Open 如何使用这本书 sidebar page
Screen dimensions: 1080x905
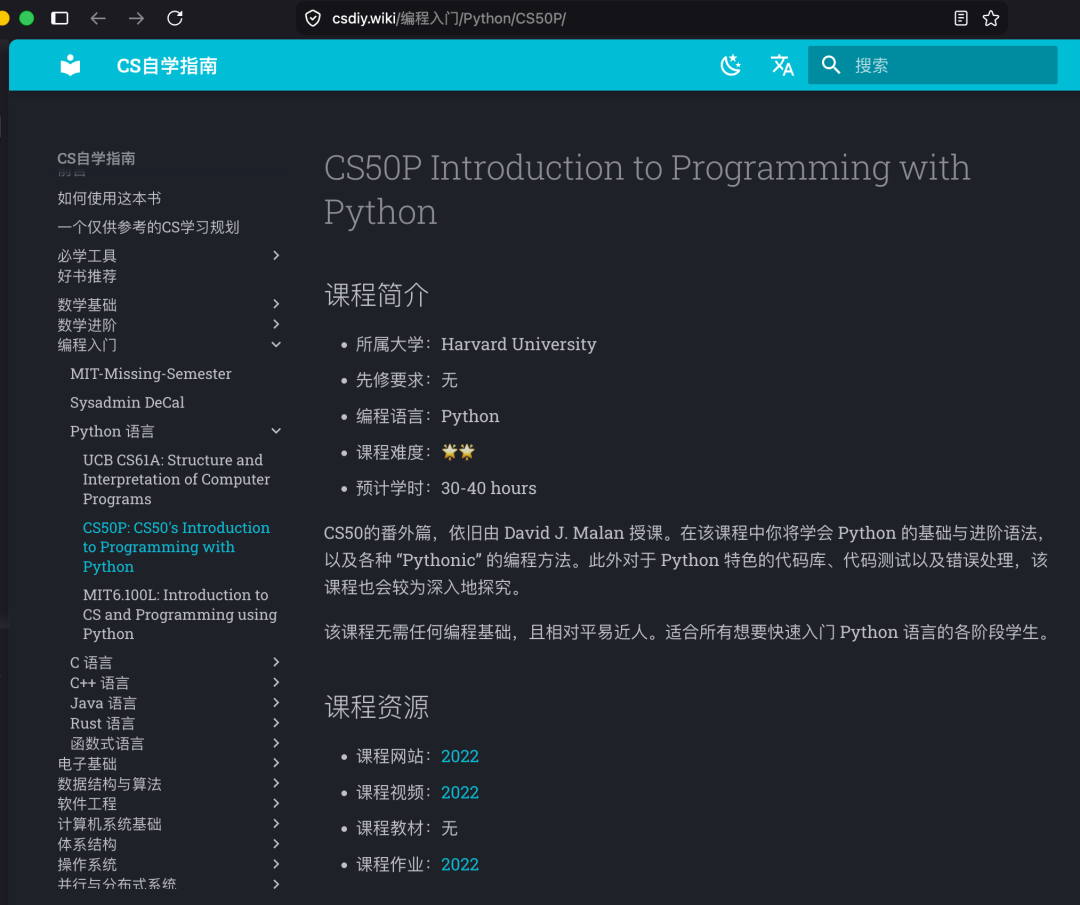click(x=109, y=198)
